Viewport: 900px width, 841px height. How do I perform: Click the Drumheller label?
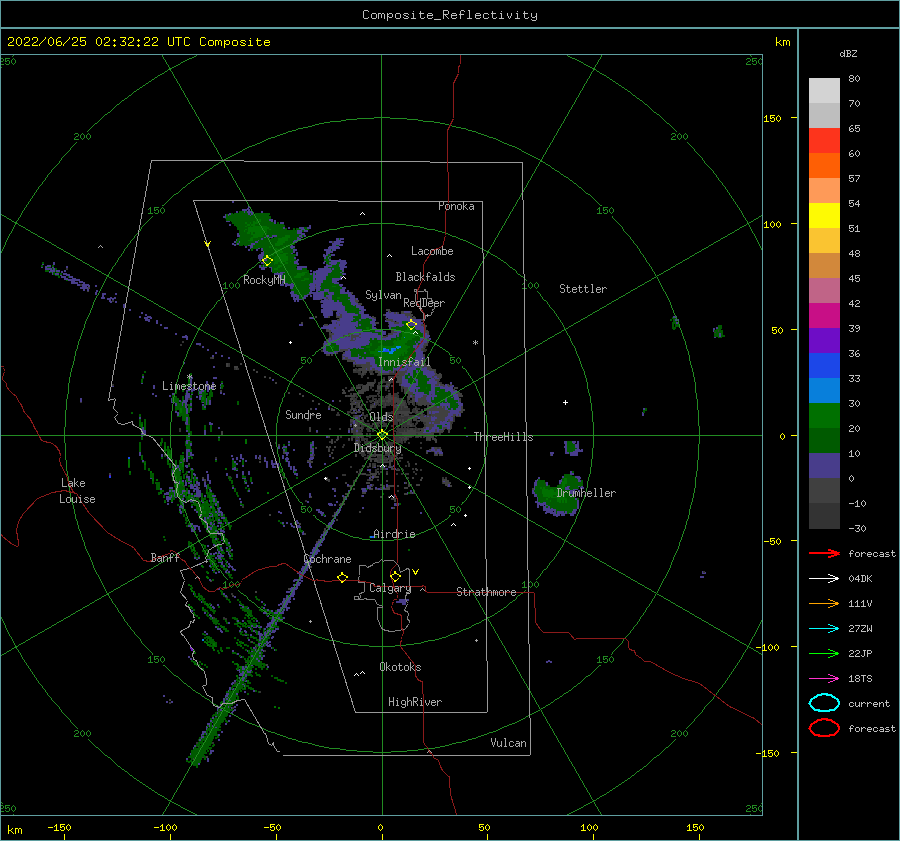pos(586,493)
